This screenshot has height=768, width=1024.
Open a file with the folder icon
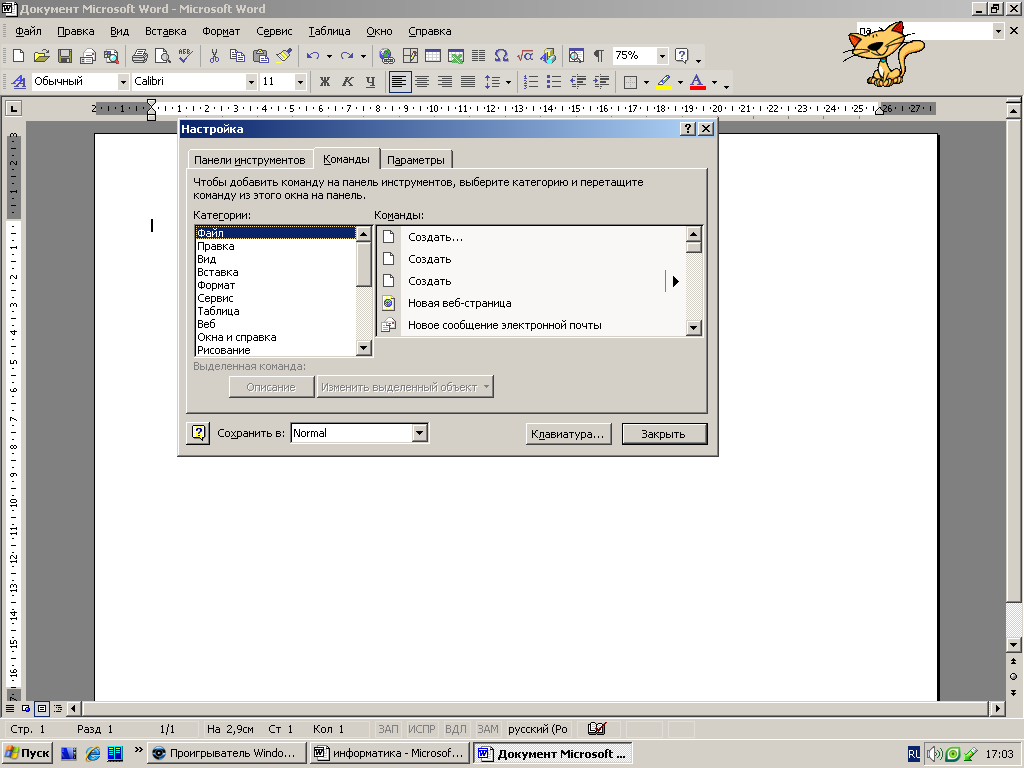41,56
